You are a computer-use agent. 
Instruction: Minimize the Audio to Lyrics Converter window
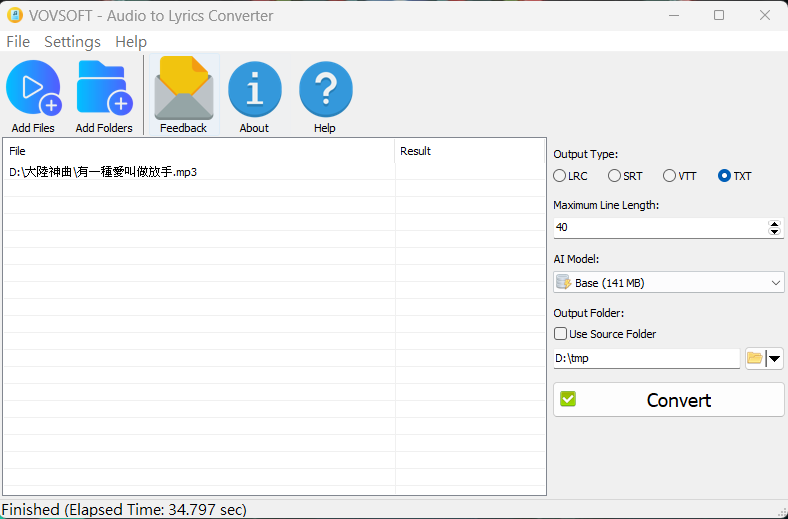point(674,16)
